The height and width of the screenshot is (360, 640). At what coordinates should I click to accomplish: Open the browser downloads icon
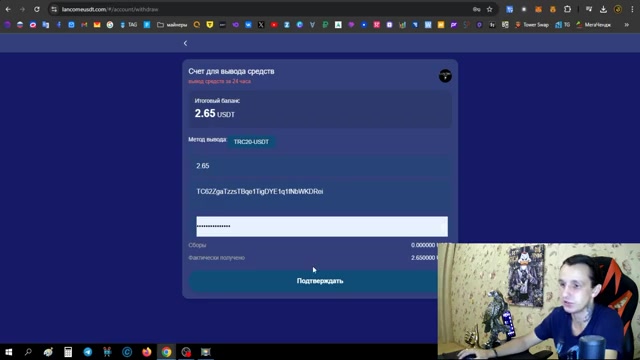603,9
